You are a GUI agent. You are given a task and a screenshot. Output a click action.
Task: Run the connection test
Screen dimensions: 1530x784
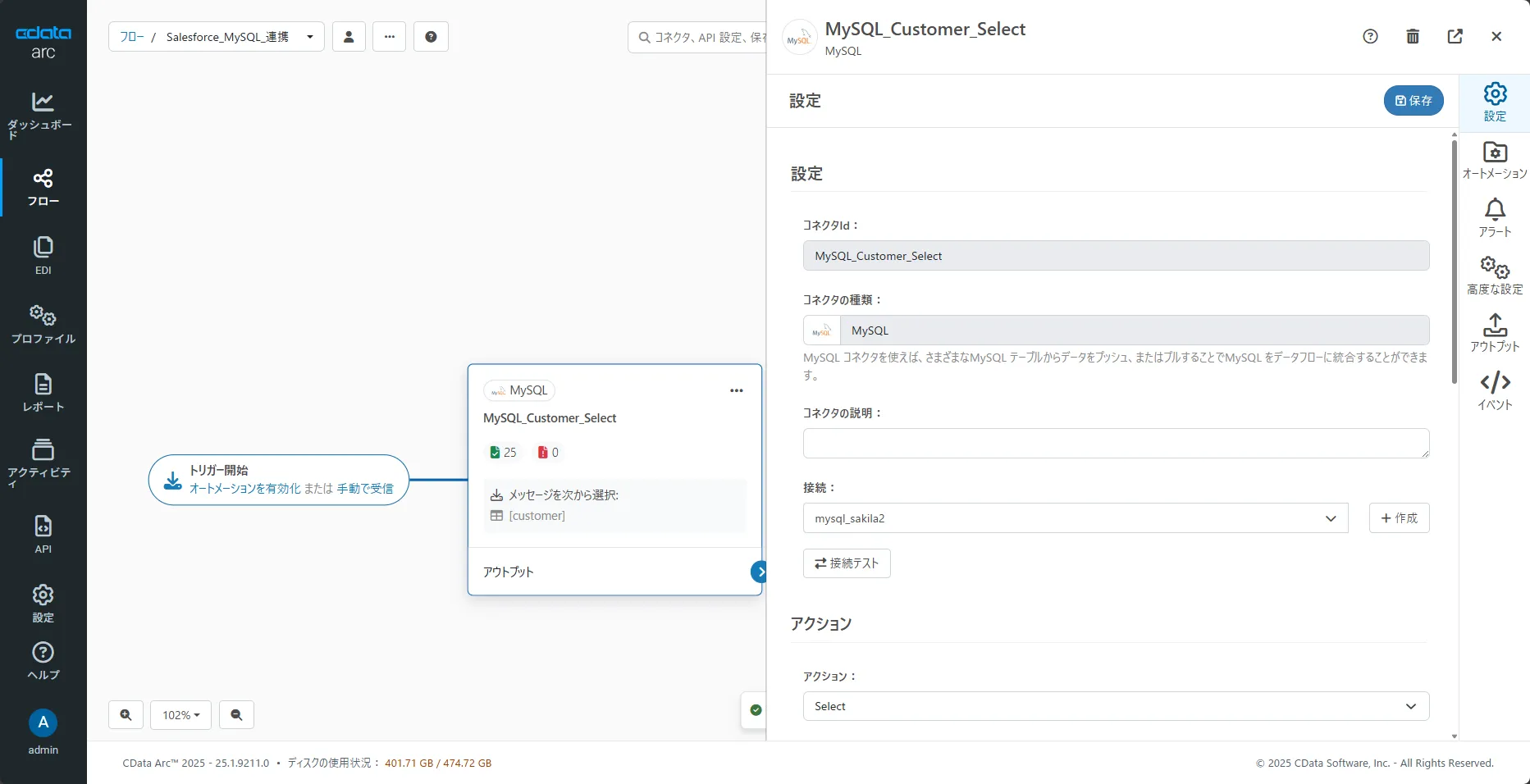click(x=847, y=563)
